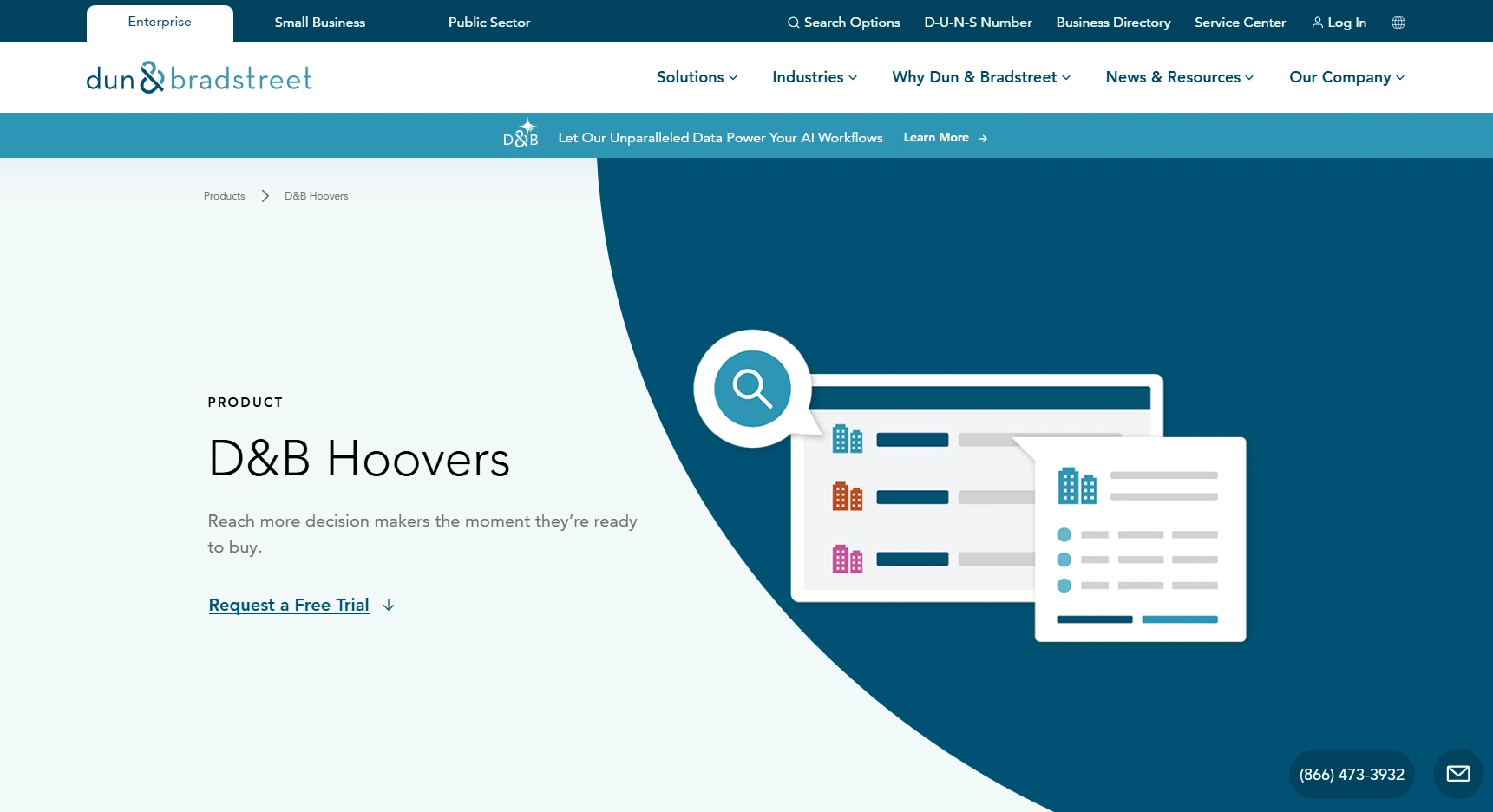
Task: Click the AI Workflows banner text
Action: click(x=720, y=138)
